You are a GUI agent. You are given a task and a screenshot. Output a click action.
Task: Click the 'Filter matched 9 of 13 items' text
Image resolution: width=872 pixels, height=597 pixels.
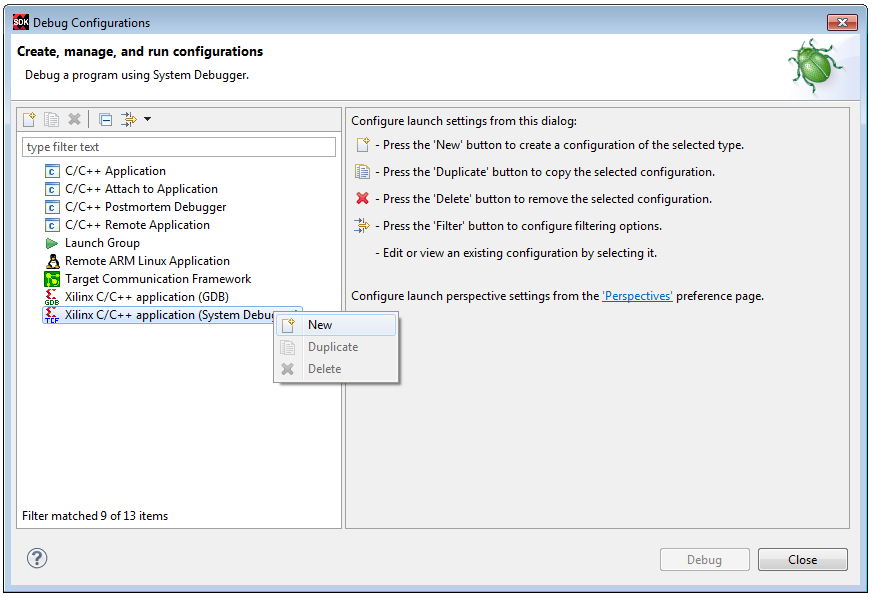95,516
